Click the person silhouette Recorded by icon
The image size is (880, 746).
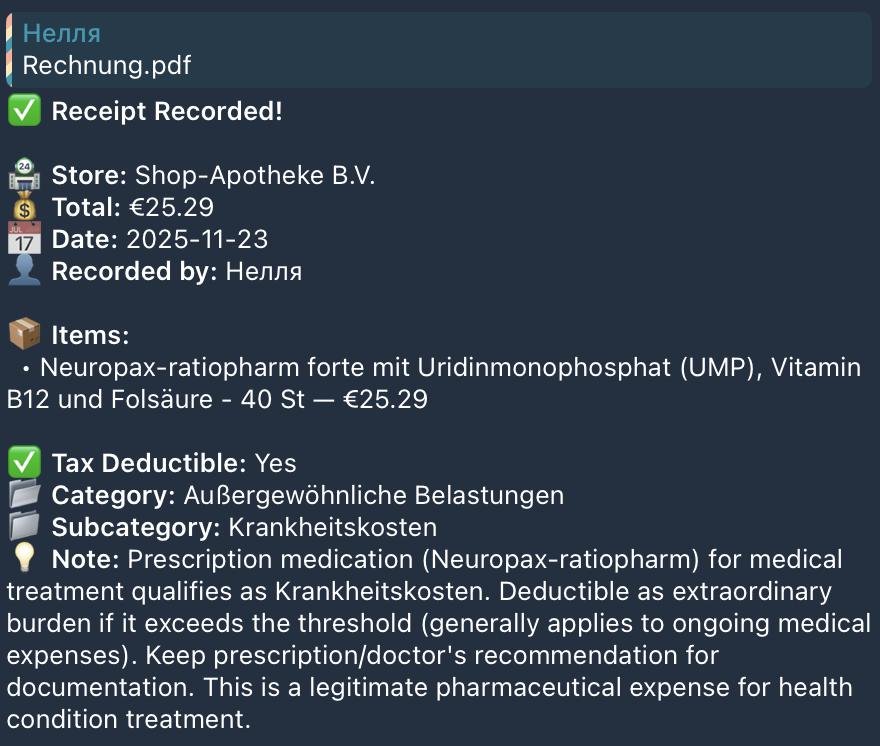tap(24, 272)
